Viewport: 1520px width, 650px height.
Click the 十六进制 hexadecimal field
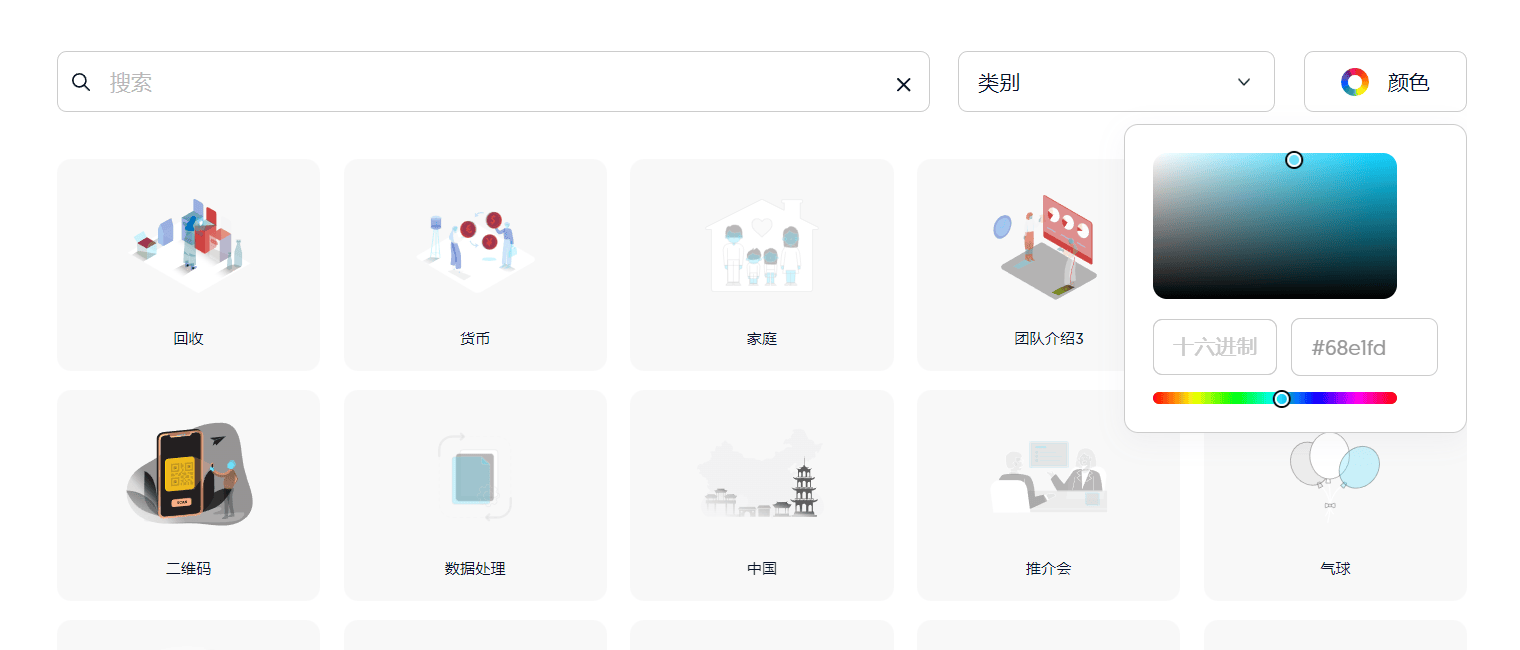tap(1214, 347)
